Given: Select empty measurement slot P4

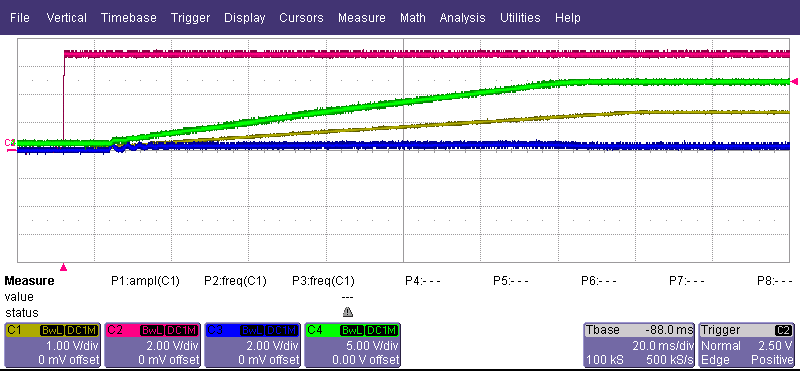Looking at the screenshot, I should coord(423,281).
